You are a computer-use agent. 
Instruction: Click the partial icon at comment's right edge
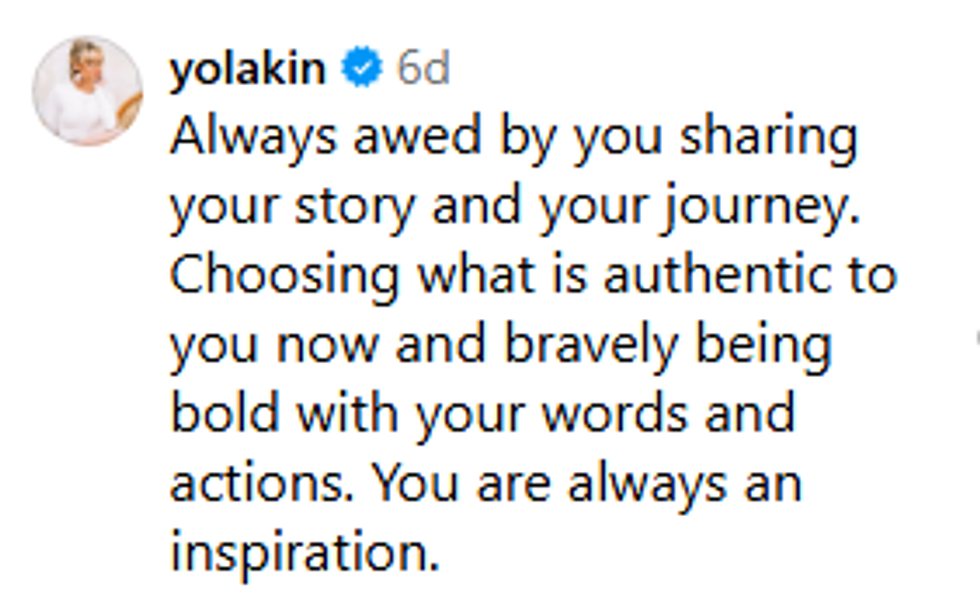pos(976,337)
